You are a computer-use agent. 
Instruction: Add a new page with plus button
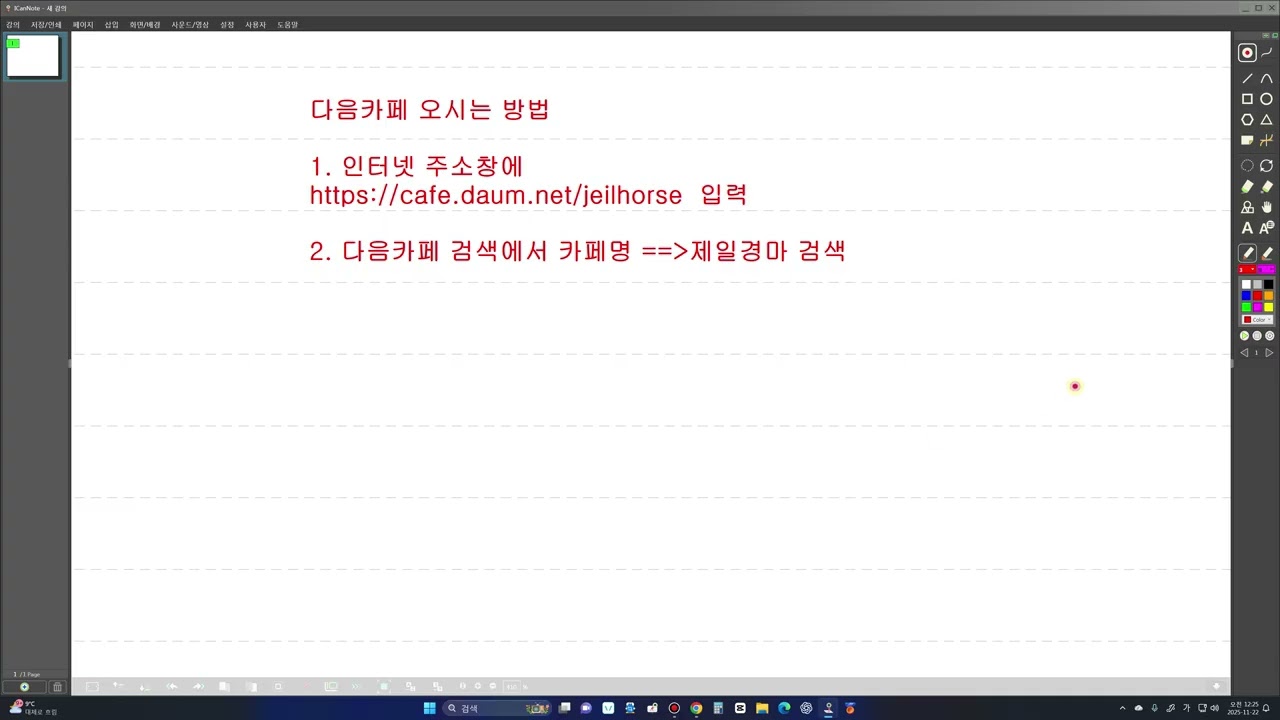(x=24, y=687)
